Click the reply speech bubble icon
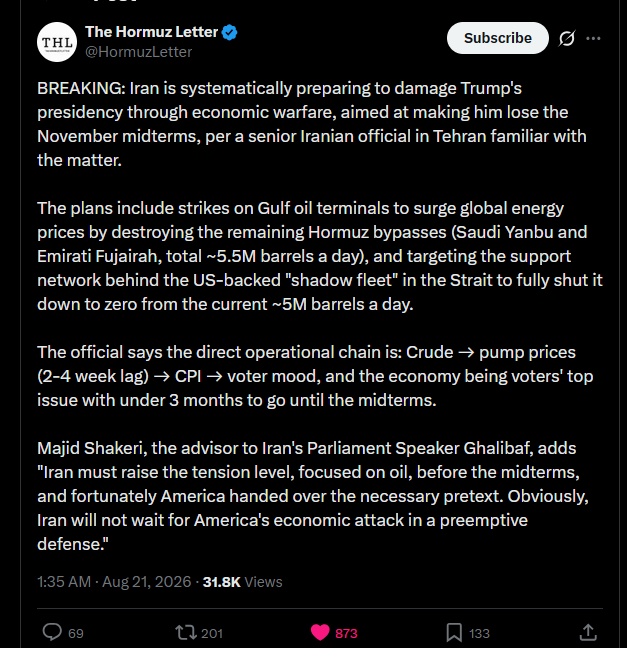This screenshot has height=648, width=627. click(x=52, y=632)
